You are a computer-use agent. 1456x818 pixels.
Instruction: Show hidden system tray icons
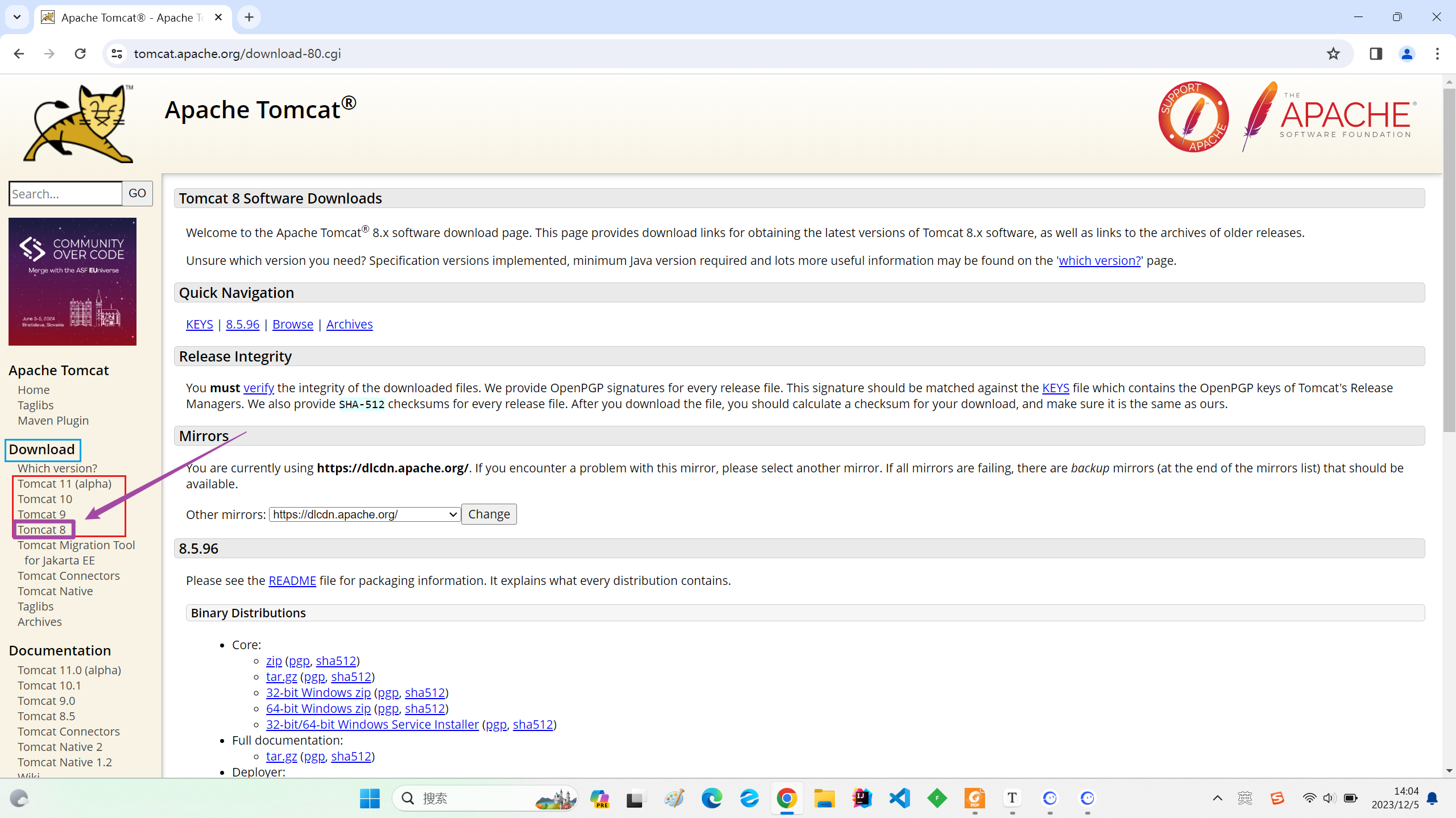point(1217,798)
